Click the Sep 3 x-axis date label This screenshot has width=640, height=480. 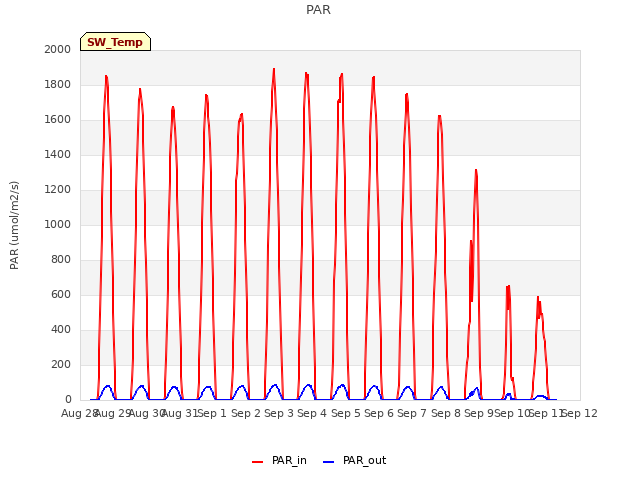279,413
